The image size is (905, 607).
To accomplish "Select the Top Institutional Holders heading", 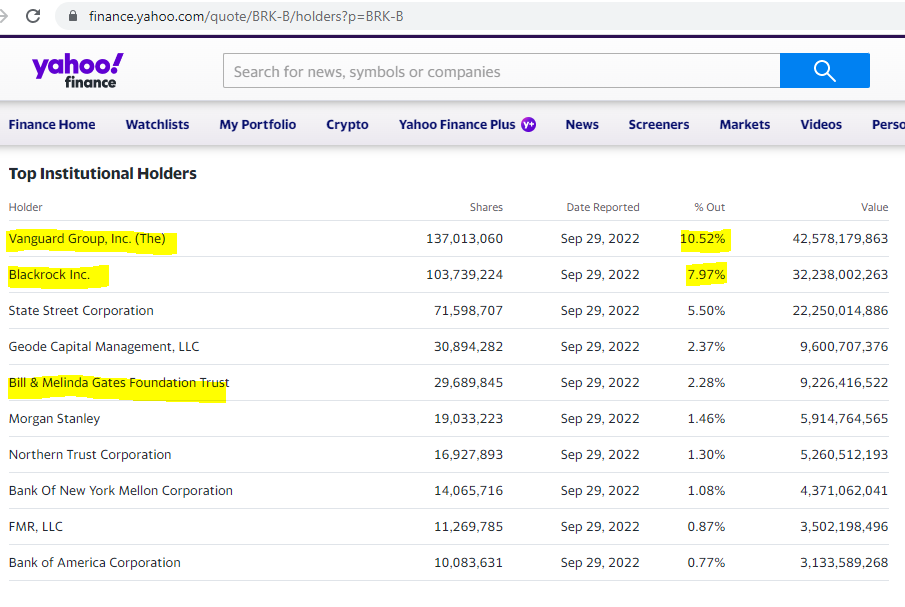I will pos(103,174).
